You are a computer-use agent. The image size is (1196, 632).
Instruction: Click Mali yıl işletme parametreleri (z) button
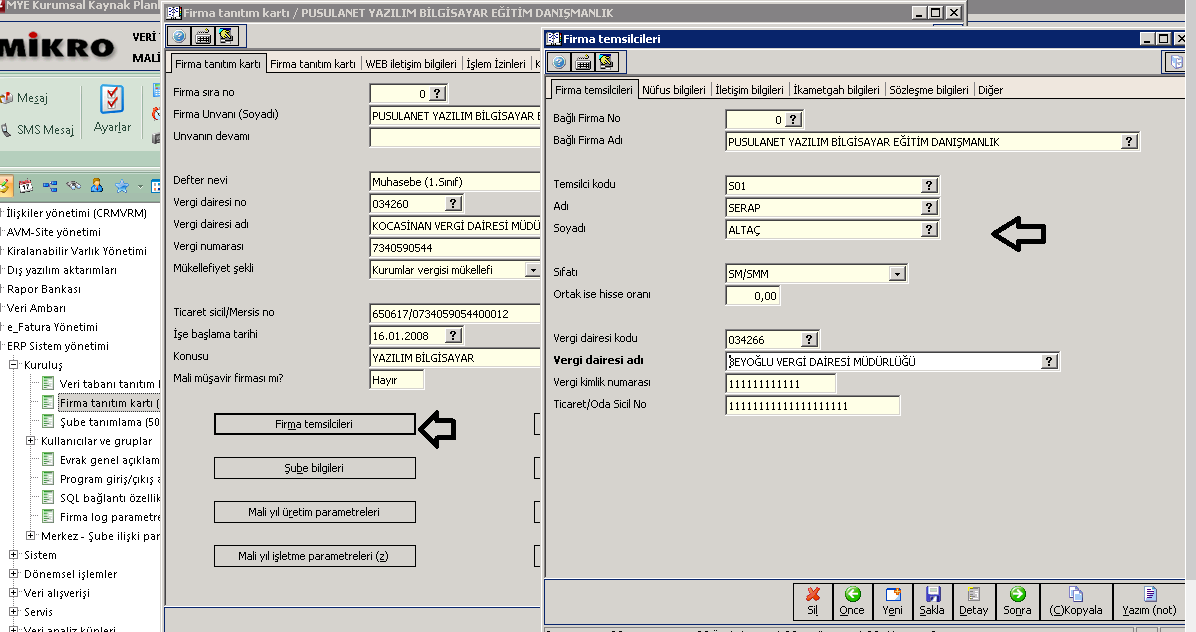(314, 556)
